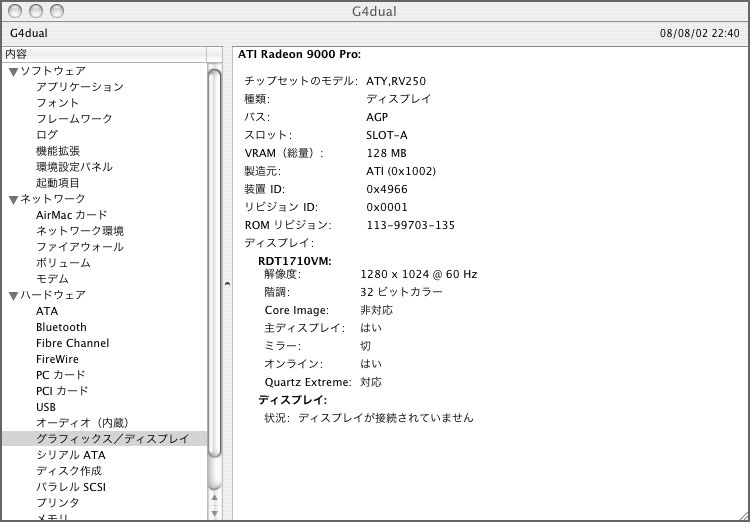Click the timestamp 08/08/02 22:40
The width and height of the screenshot is (750, 522).
700,33
